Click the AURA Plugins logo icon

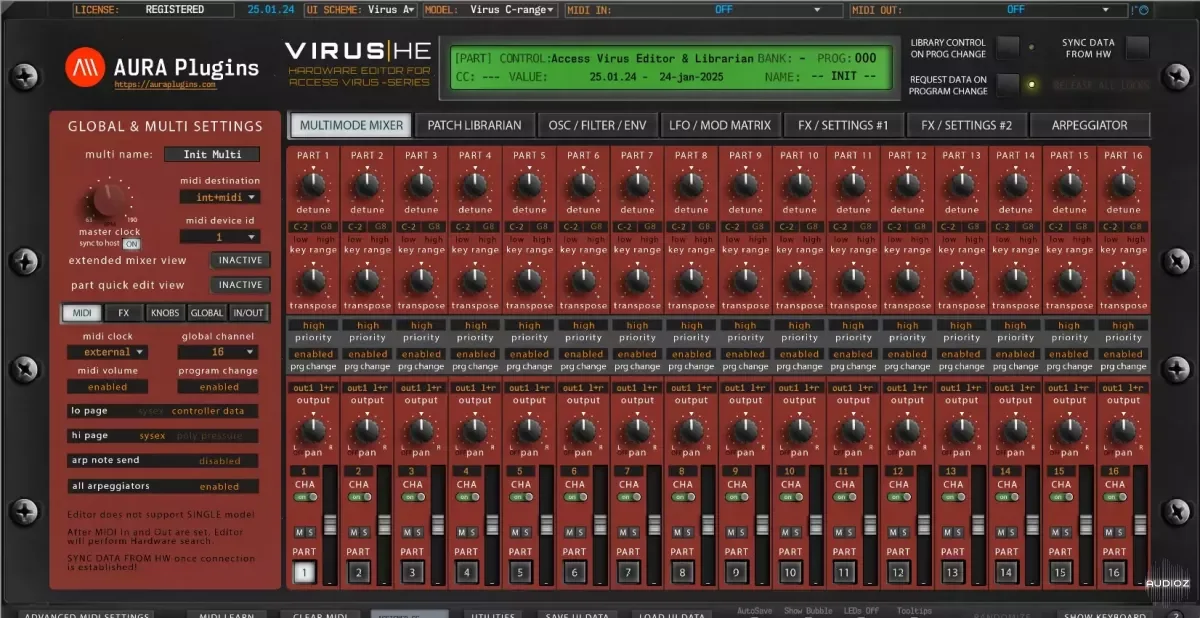pyautogui.click(x=85, y=68)
